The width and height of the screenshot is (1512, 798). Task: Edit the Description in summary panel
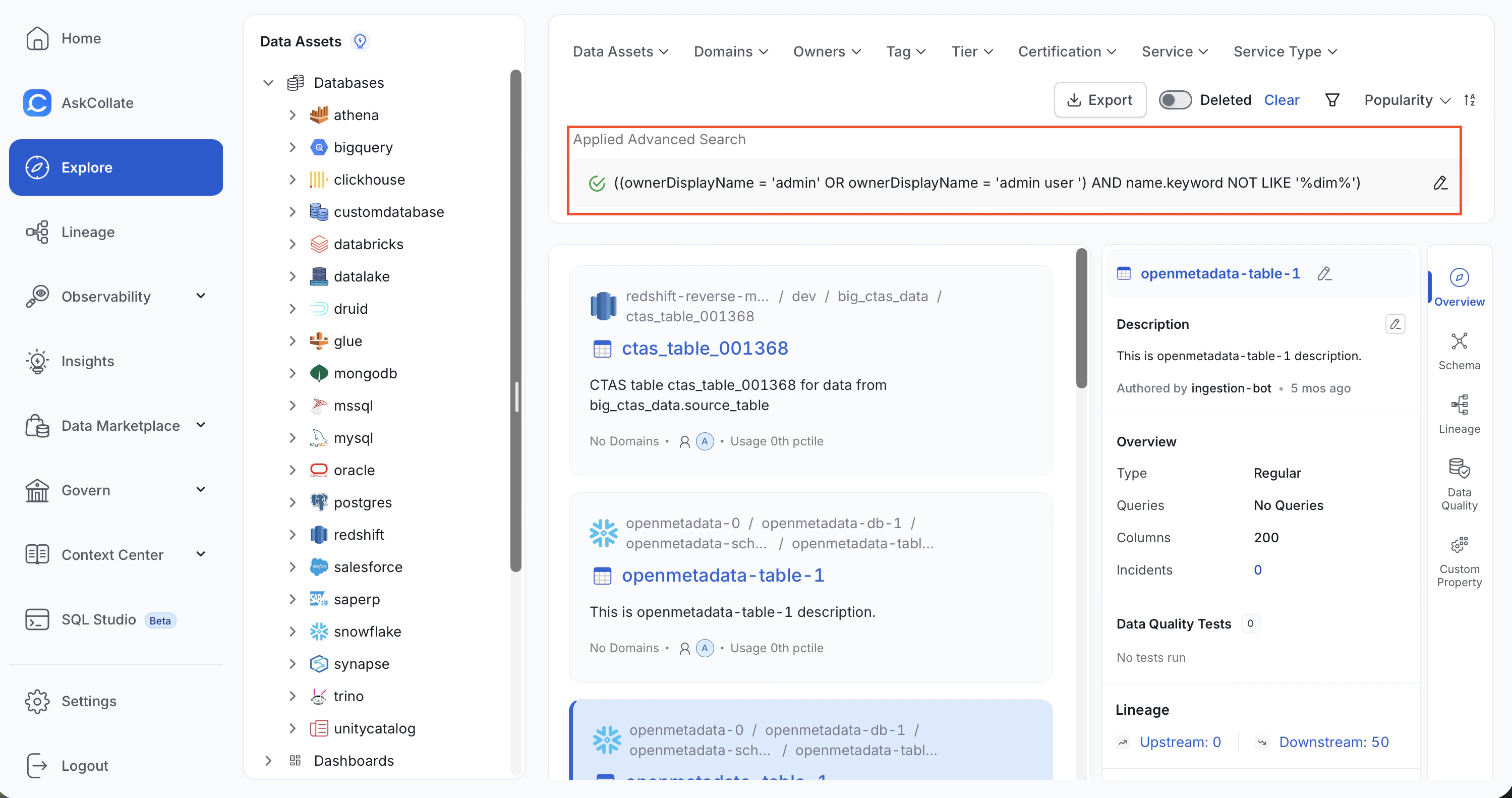tap(1395, 324)
